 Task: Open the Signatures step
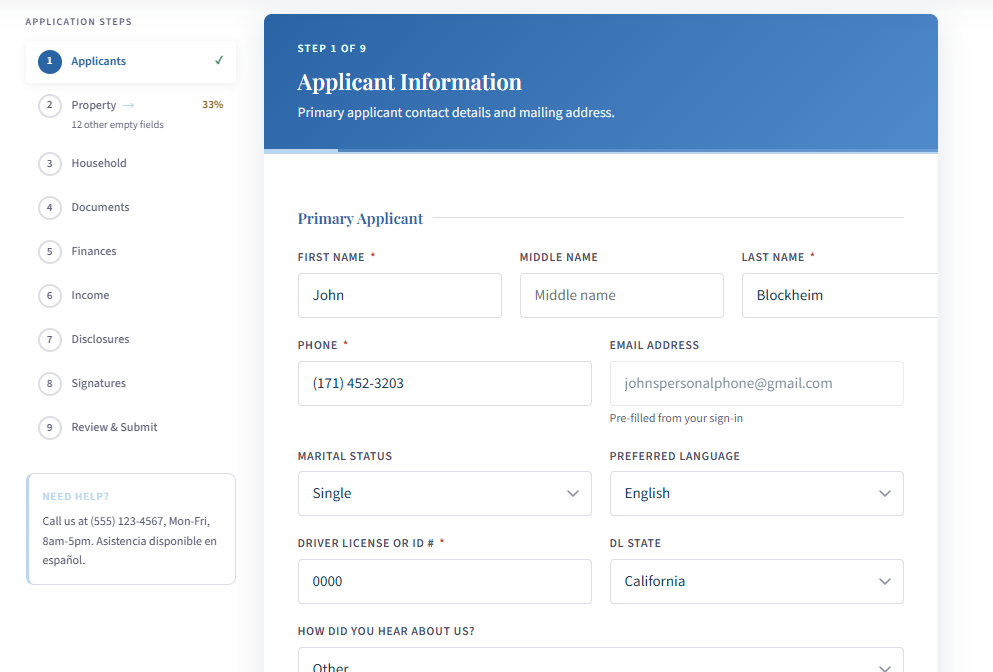[131, 383]
